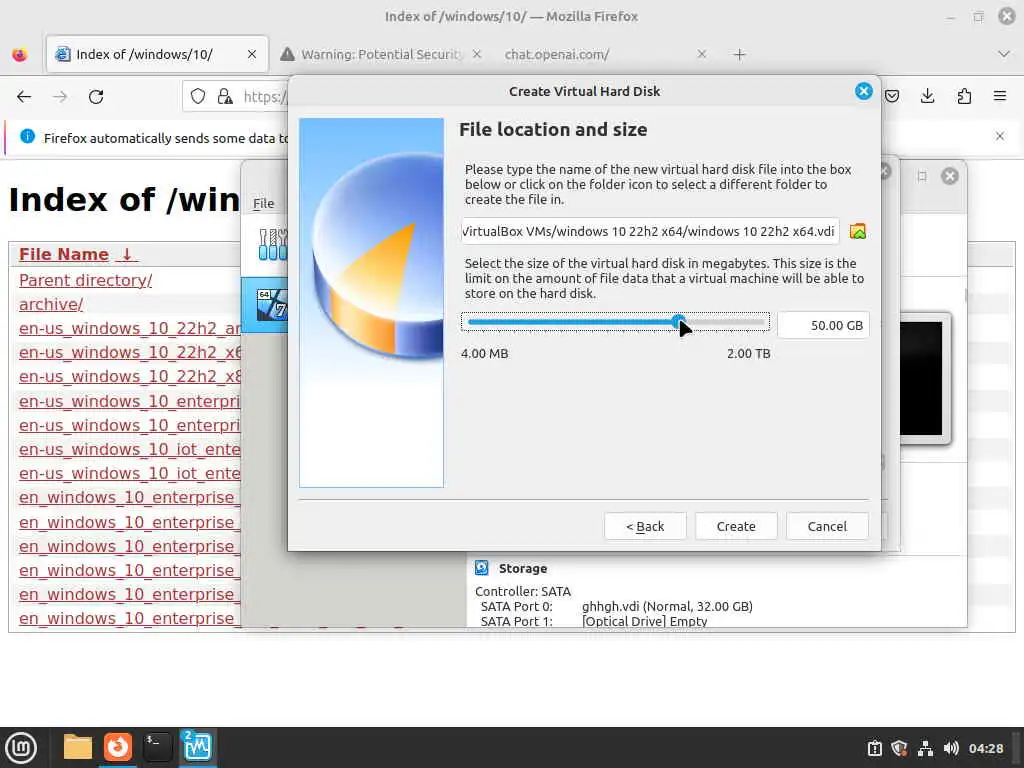Click the update notification tray icon

click(x=874, y=748)
